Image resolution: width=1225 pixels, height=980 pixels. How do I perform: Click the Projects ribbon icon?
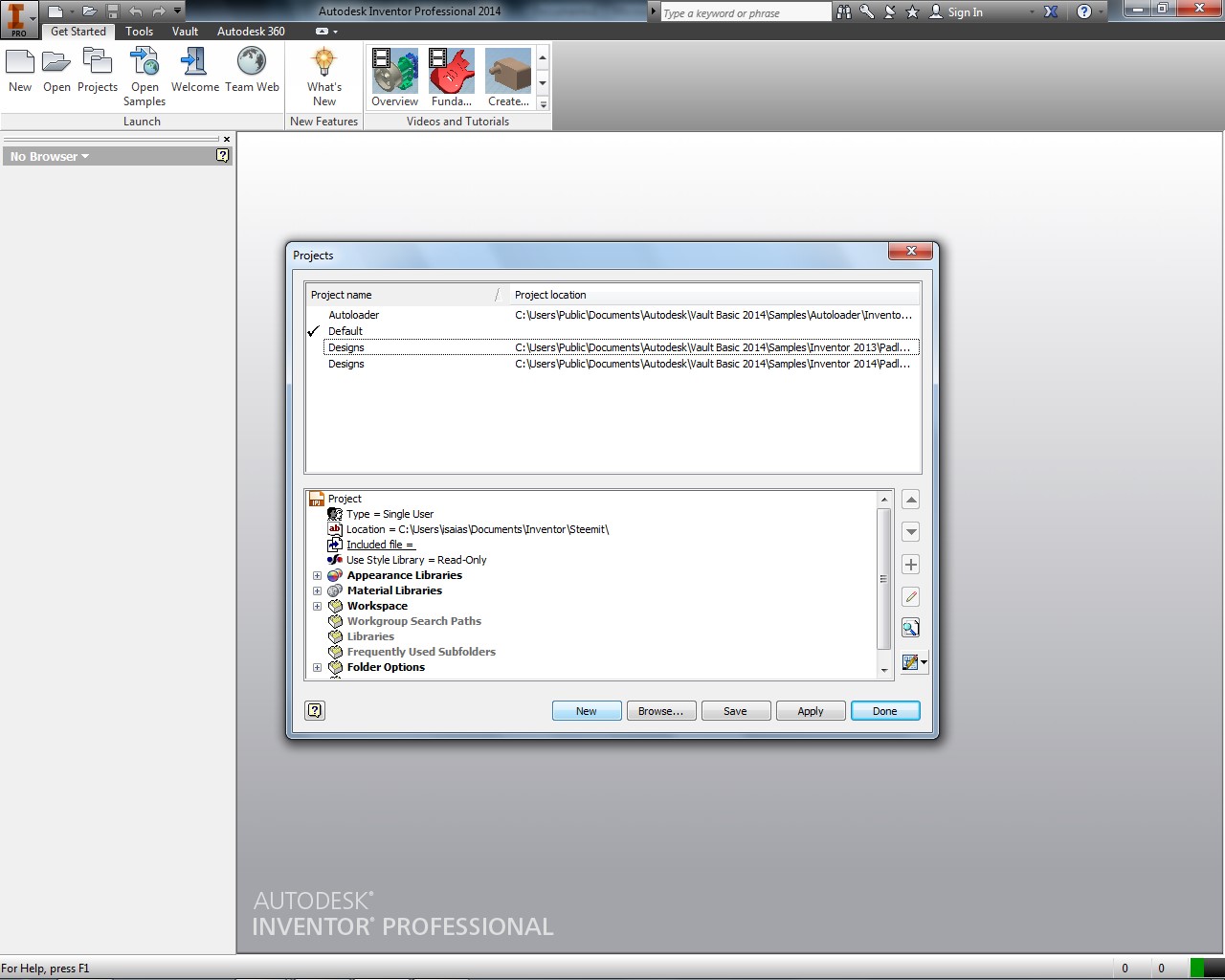98,71
